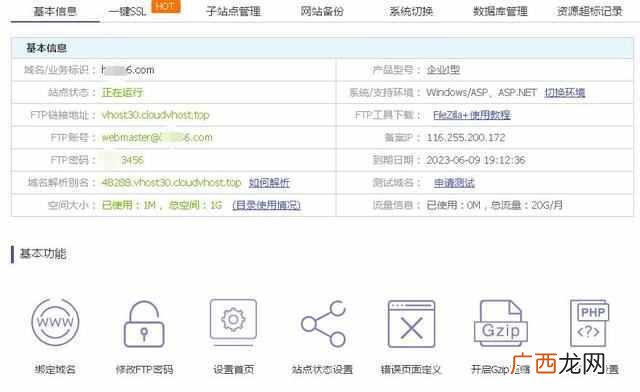Viewport: 640px width, 392px height.
Task: Open the 错误页面定义 window-X icon
Action: (411, 324)
